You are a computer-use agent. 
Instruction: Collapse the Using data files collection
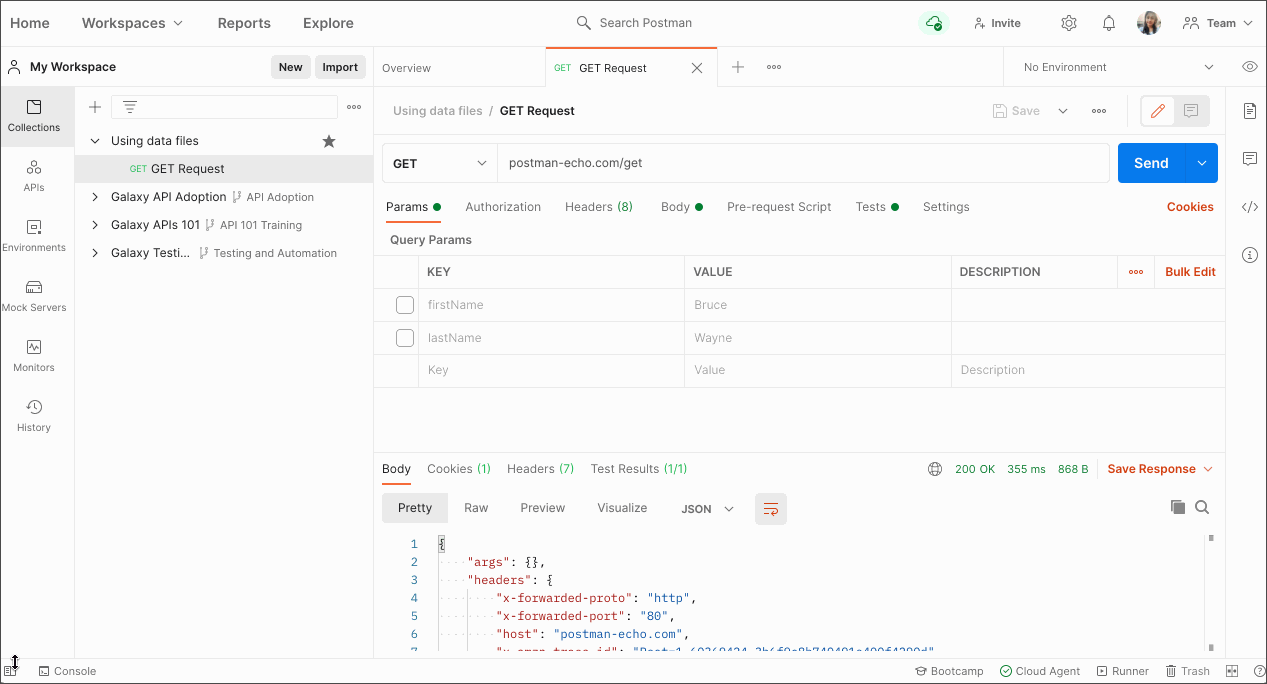[x=96, y=141]
